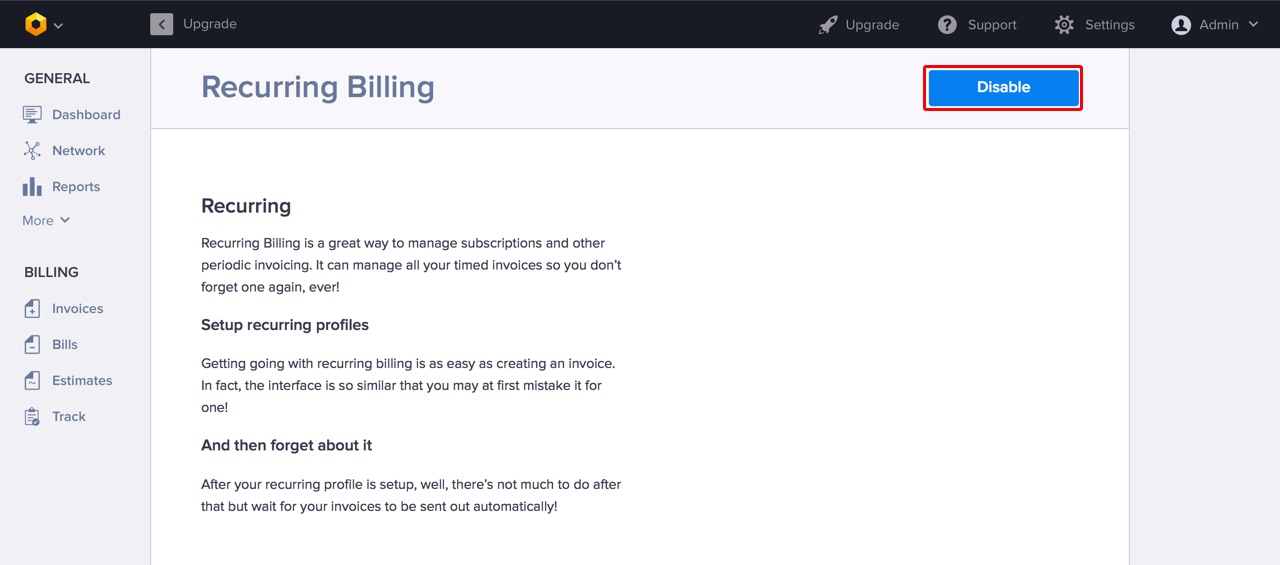Open the Network sidebar link
This screenshot has height=565, width=1280.
coord(78,151)
